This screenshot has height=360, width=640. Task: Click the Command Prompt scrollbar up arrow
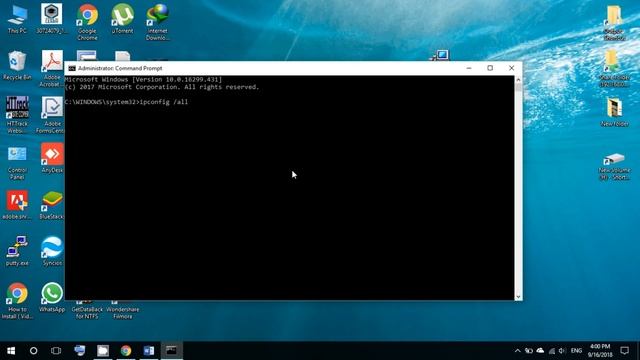tap(518, 80)
